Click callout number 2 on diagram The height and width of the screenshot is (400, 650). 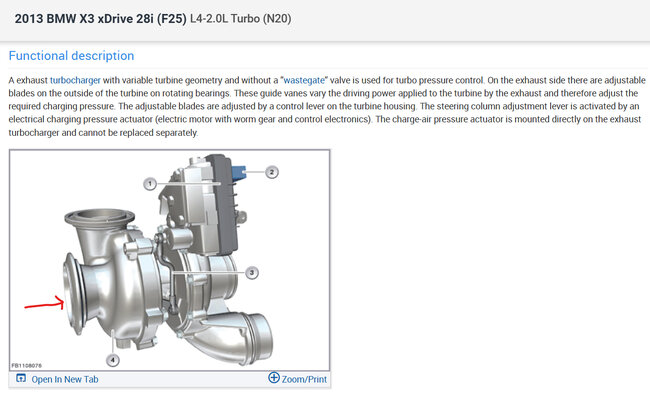[272, 172]
